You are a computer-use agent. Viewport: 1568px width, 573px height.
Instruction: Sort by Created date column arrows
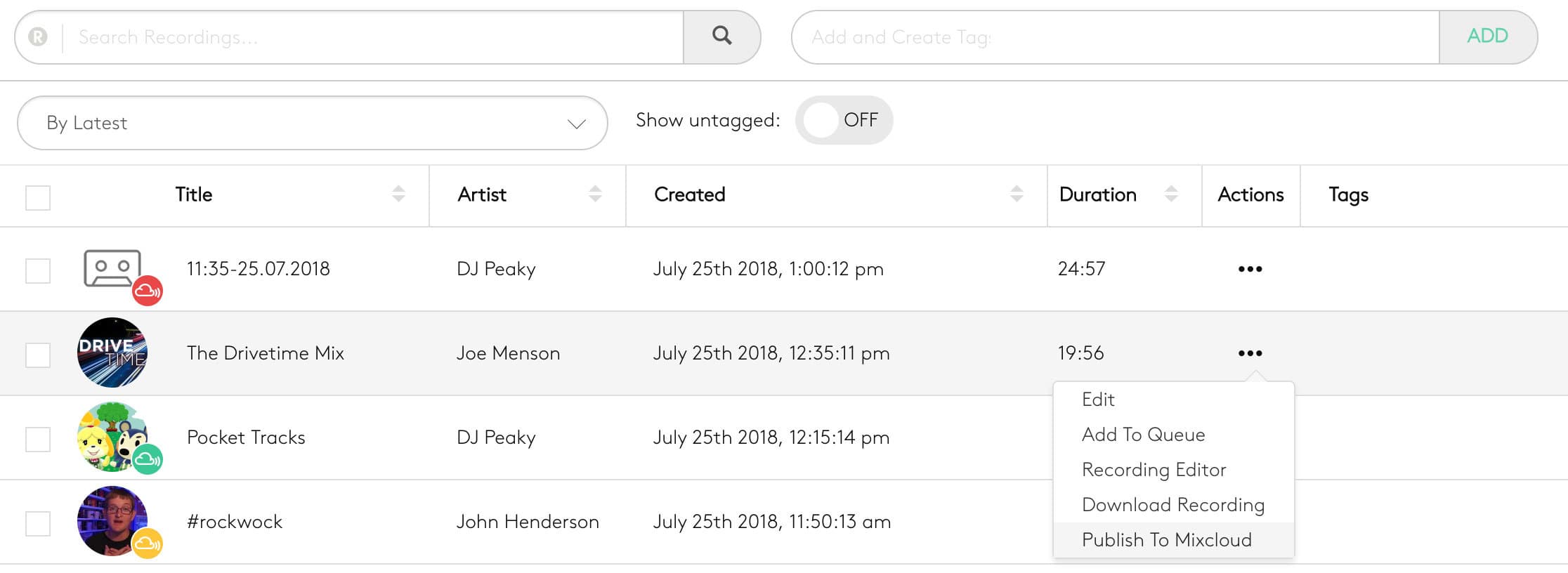[1017, 195]
